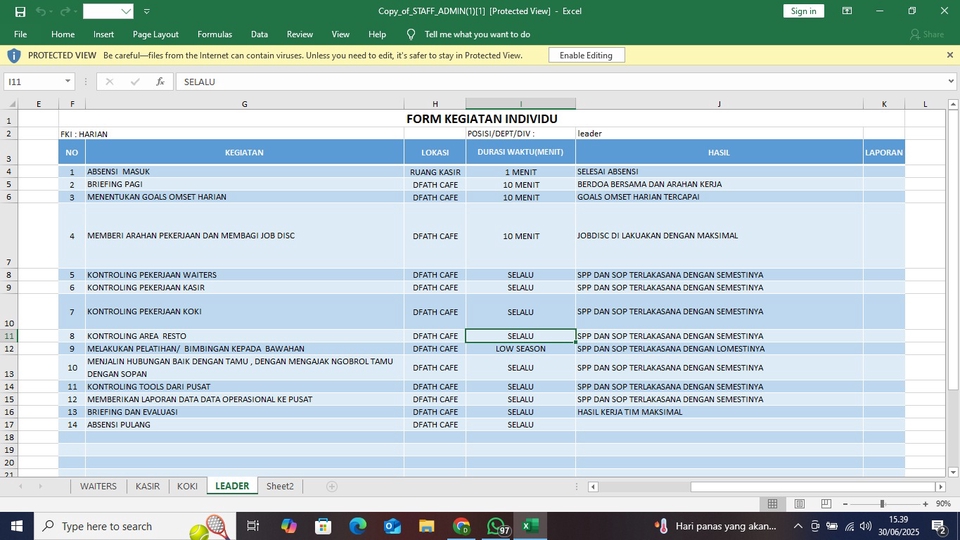Viewport: 960px width, 540px height.
Task: Switch to Page Layout view icon
Action: [800, 503]
